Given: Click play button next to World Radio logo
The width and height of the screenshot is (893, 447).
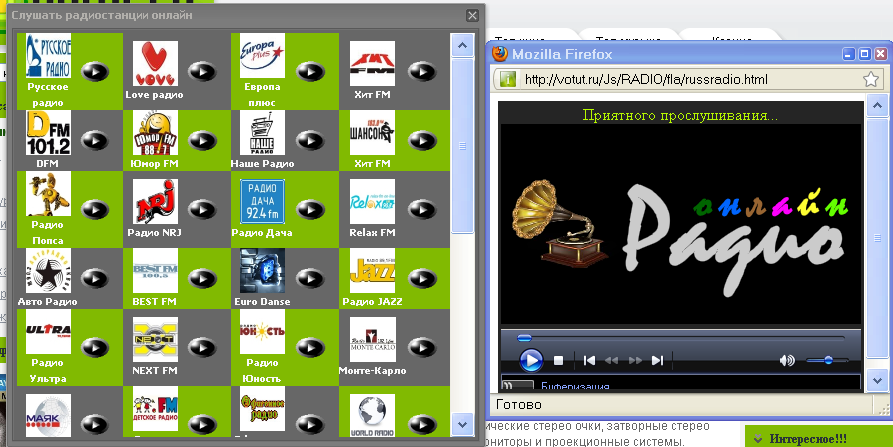Looking at the screenshot, I should (x=422, y=424).
